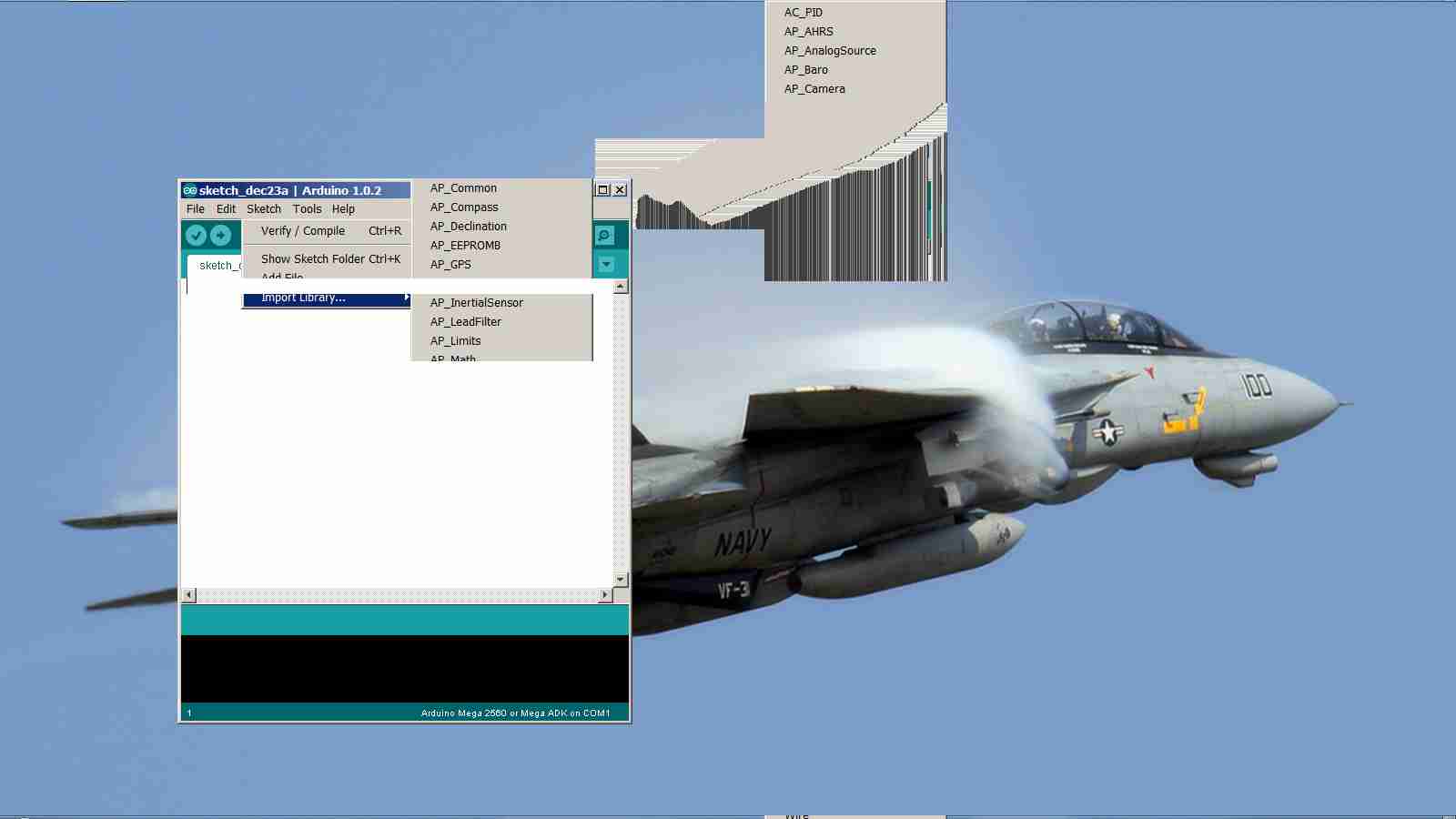Click the horizontal scrollbar right arrow
Image resolution: width=1456 pixels, height=819 pixels.
tap(605, 595)
